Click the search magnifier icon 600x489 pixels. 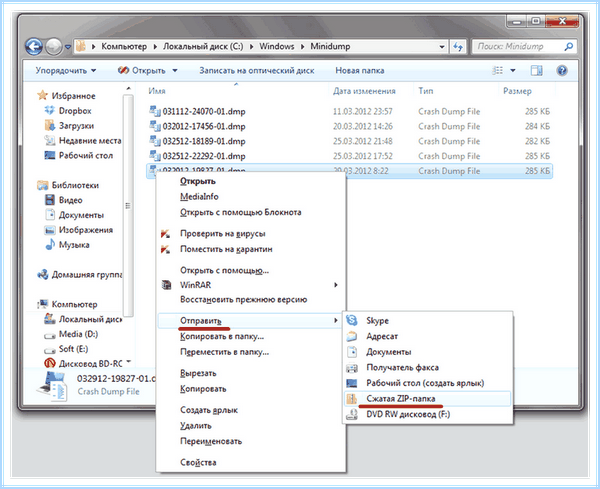click(569, 47)
